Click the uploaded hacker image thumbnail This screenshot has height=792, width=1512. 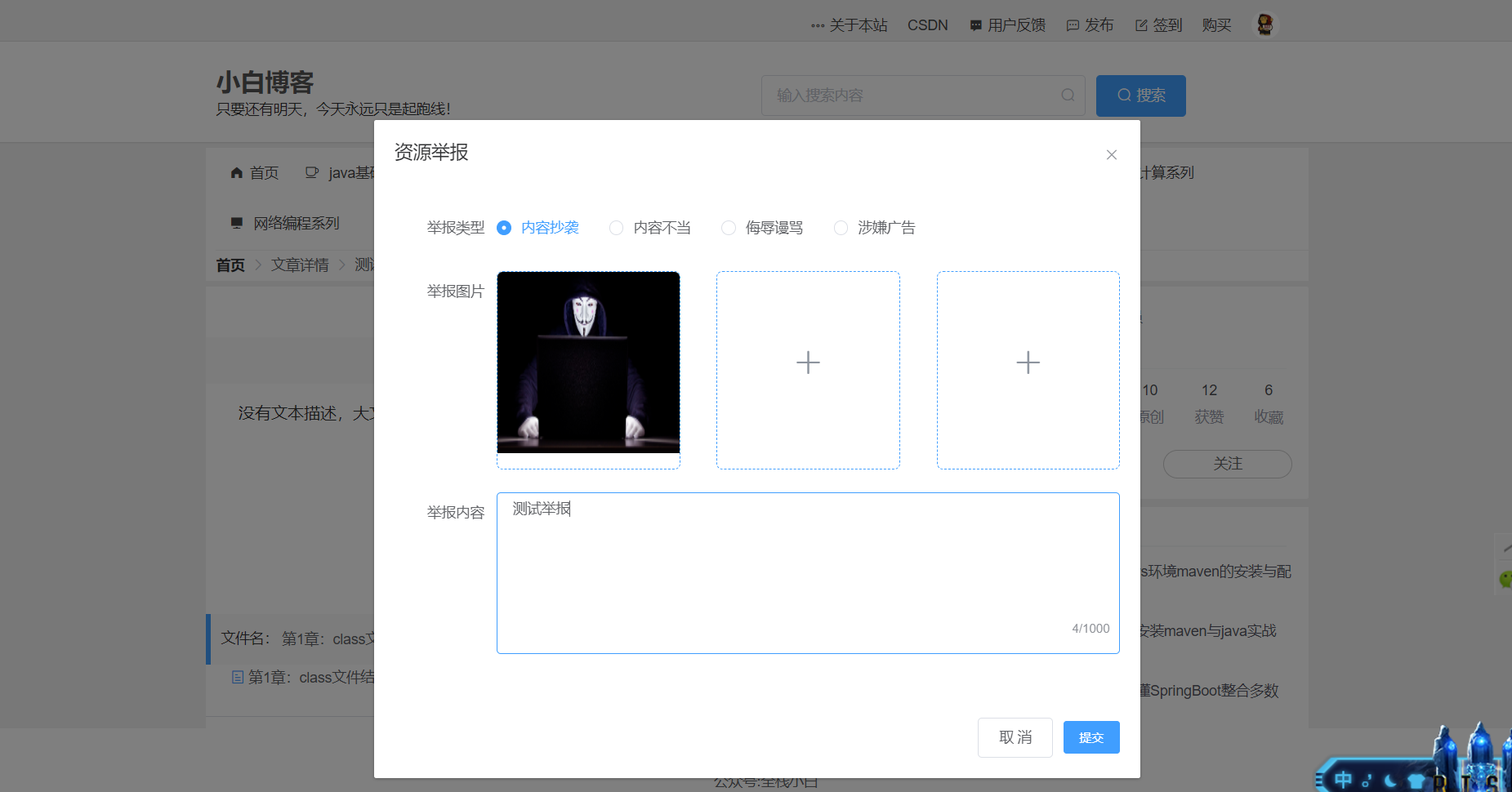[588, 363]
